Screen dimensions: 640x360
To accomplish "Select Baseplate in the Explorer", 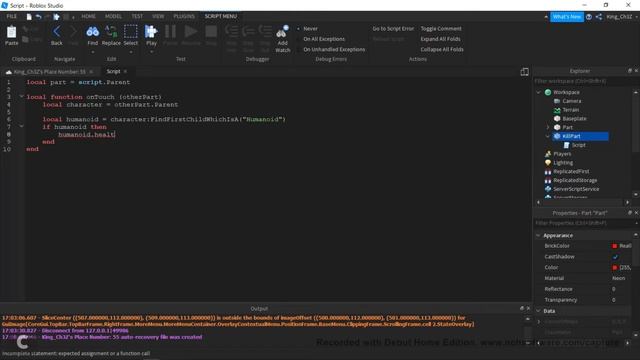I will [x=574, y=118].
